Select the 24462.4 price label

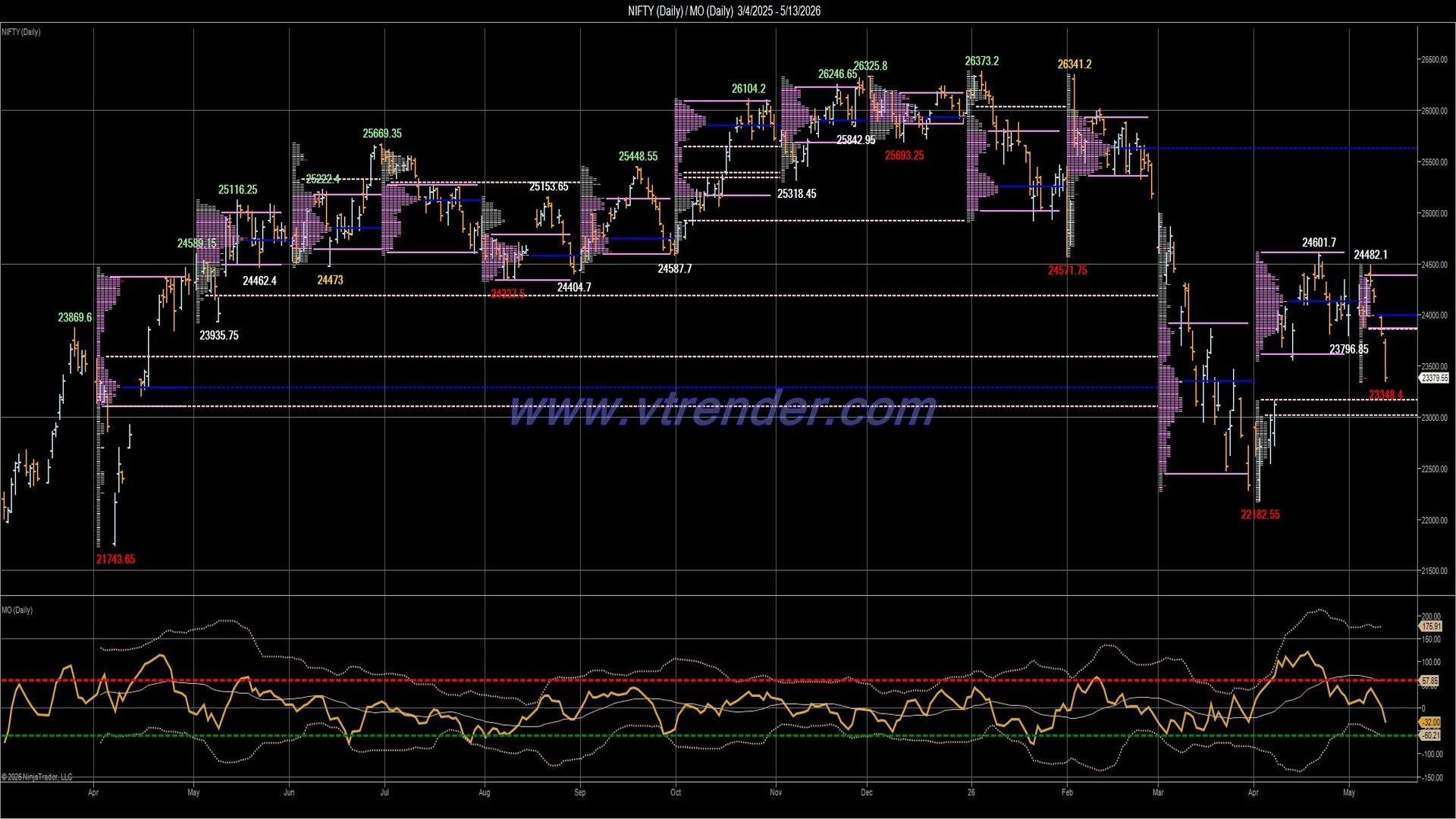coord(259,281)
